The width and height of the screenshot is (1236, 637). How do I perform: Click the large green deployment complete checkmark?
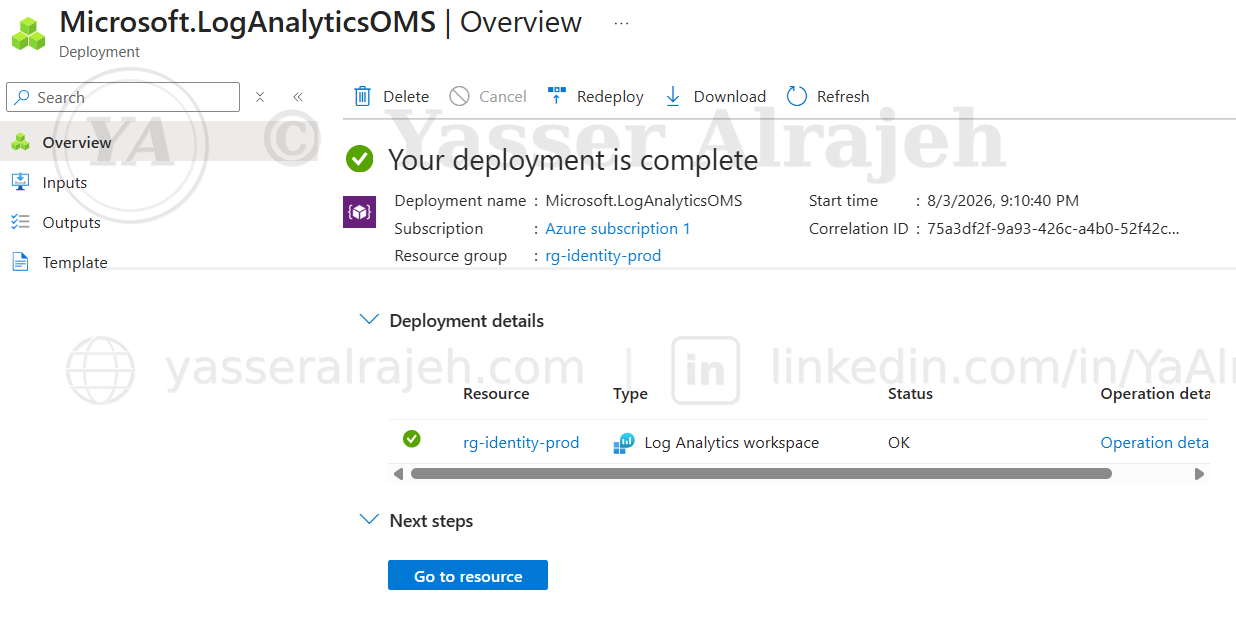360,159
